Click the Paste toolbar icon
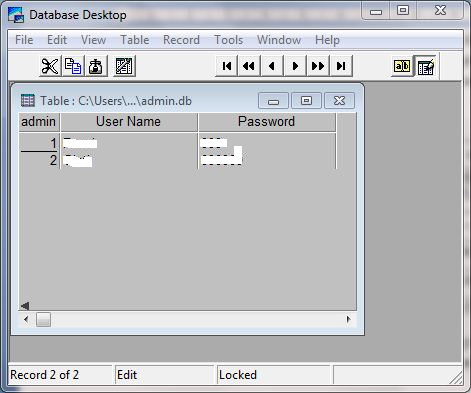Viewport: 471px width, 393px height. click(x=96, y=66)
